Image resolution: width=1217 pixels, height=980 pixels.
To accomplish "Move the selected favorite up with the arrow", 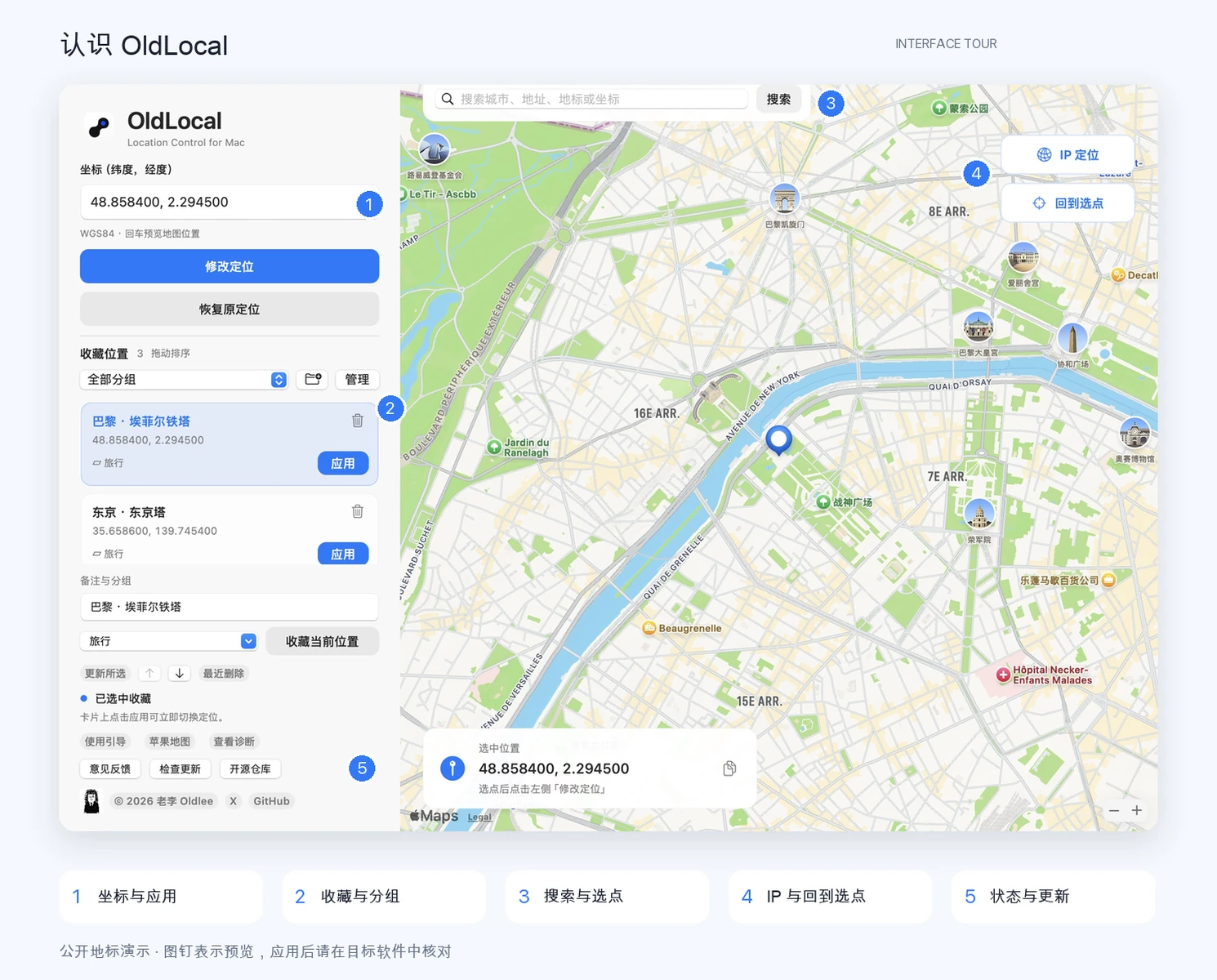I will pyautogui.click(x=149, y=673).
